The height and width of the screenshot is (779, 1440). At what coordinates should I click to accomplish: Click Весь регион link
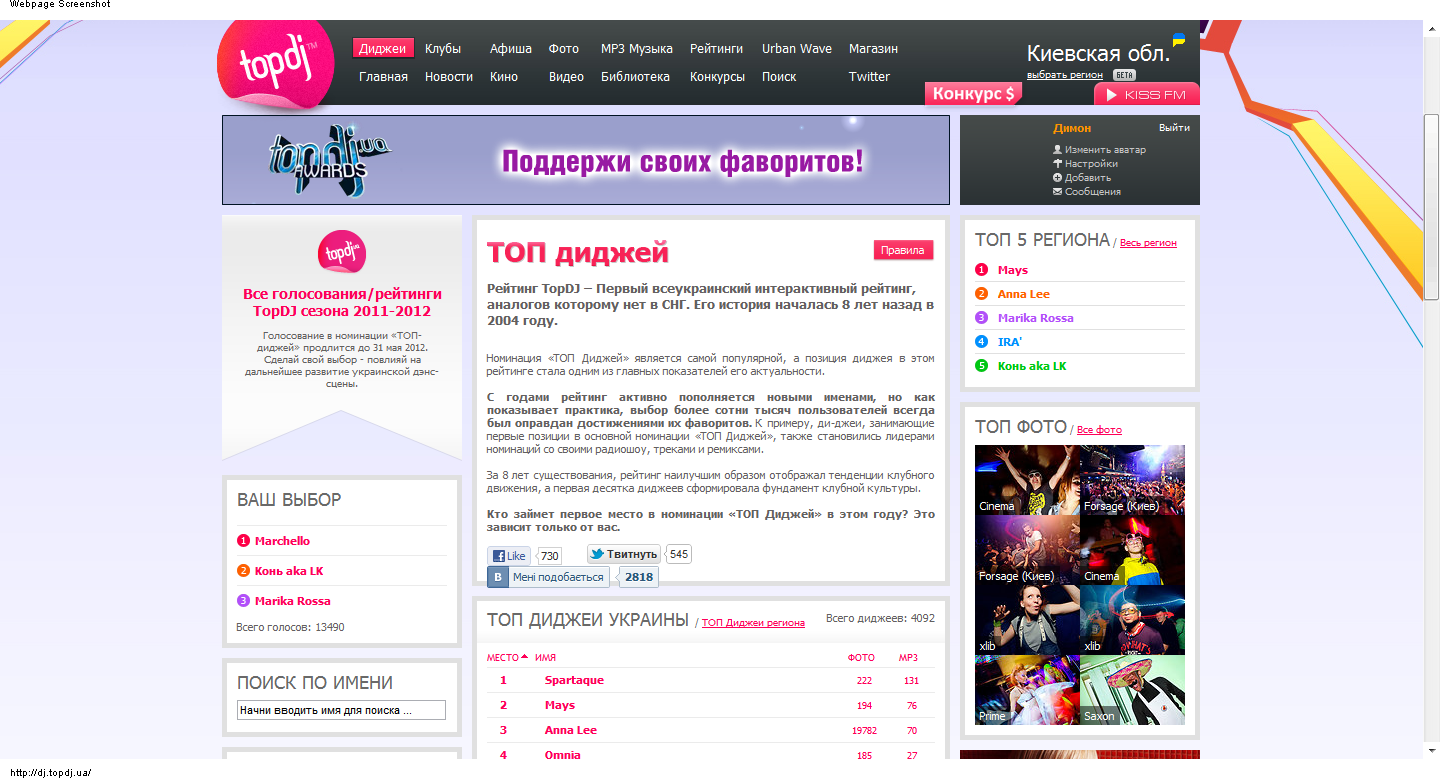click(1148, 243)
